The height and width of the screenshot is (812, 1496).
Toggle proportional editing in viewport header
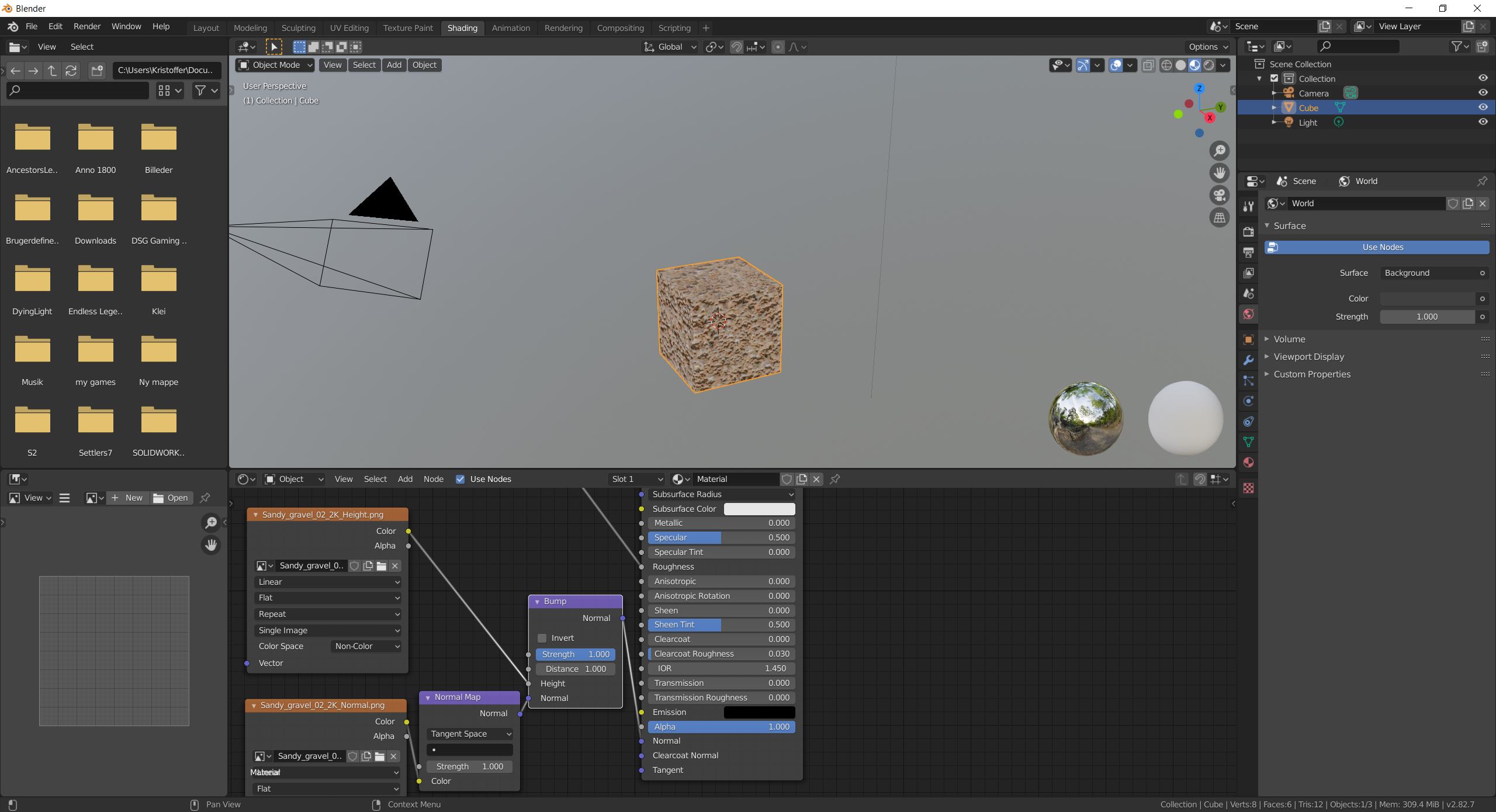(x=778, y=47)
